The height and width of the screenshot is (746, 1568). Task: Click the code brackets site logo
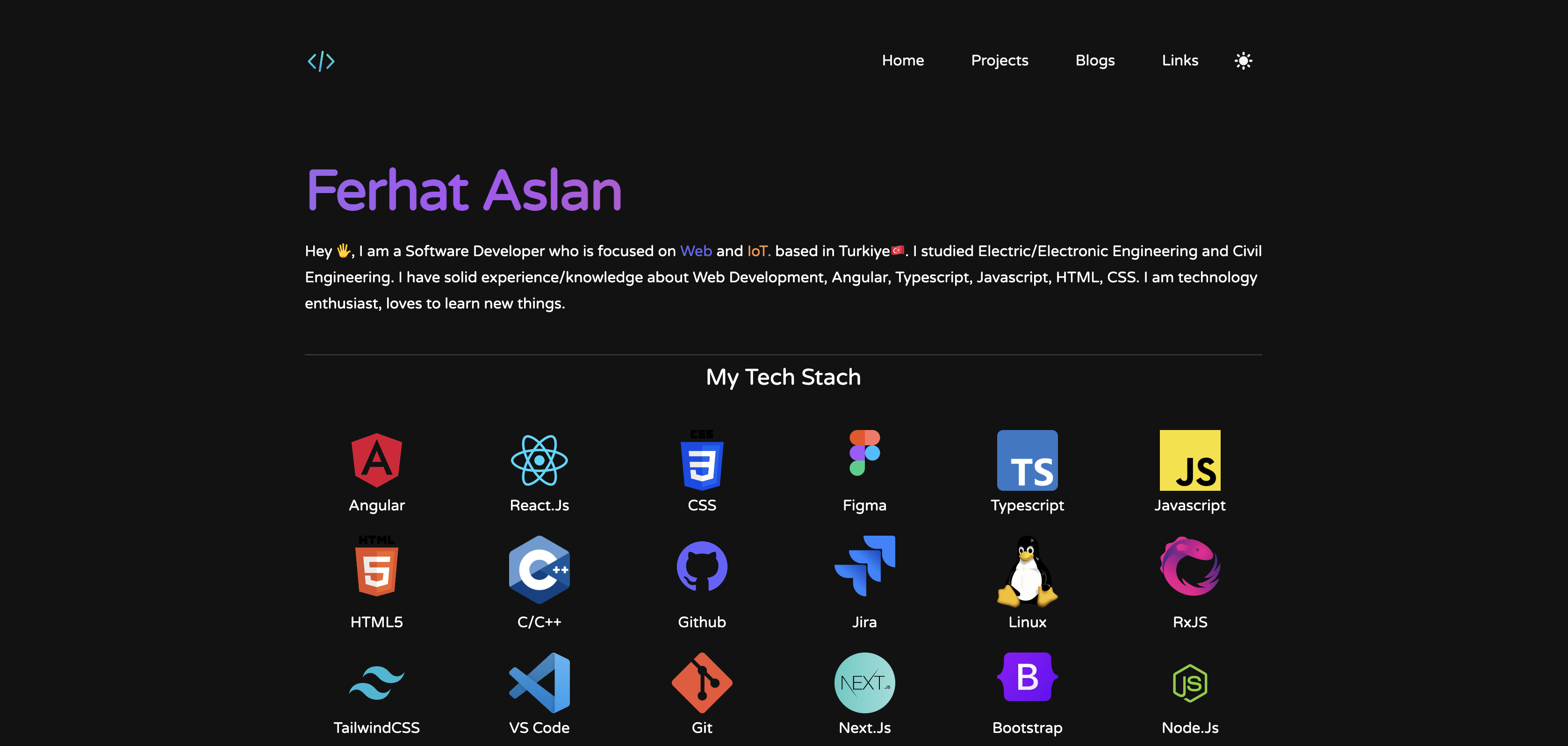pyautogui.click(x=321, y=61)
